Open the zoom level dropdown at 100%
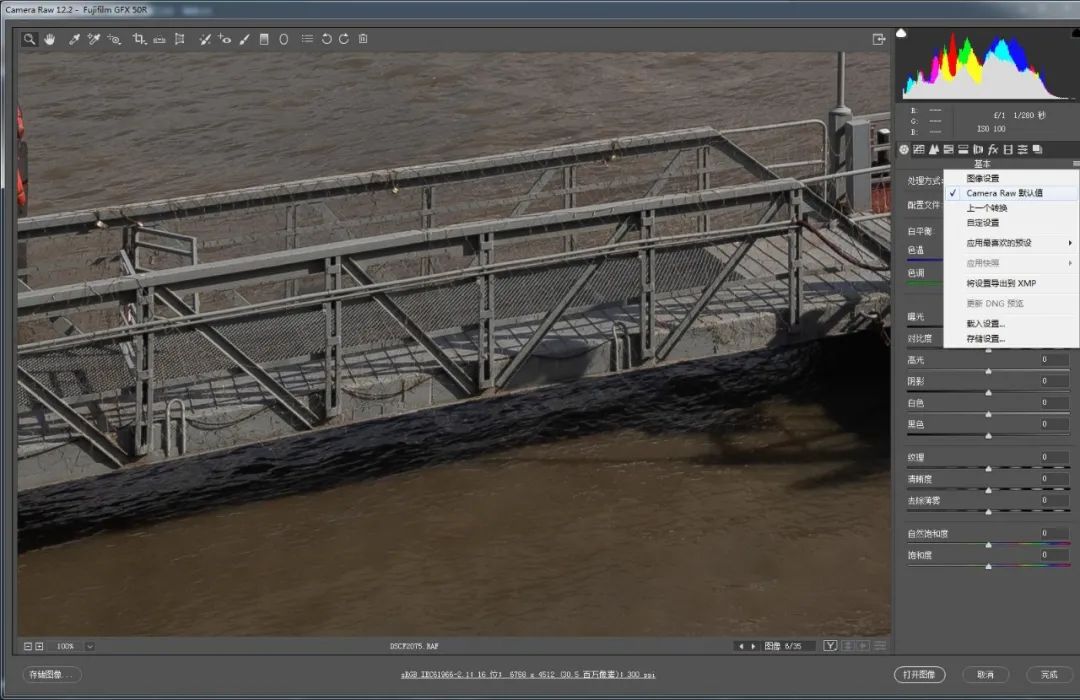This screenshot has width=1080, height=700. click(90, 646)
